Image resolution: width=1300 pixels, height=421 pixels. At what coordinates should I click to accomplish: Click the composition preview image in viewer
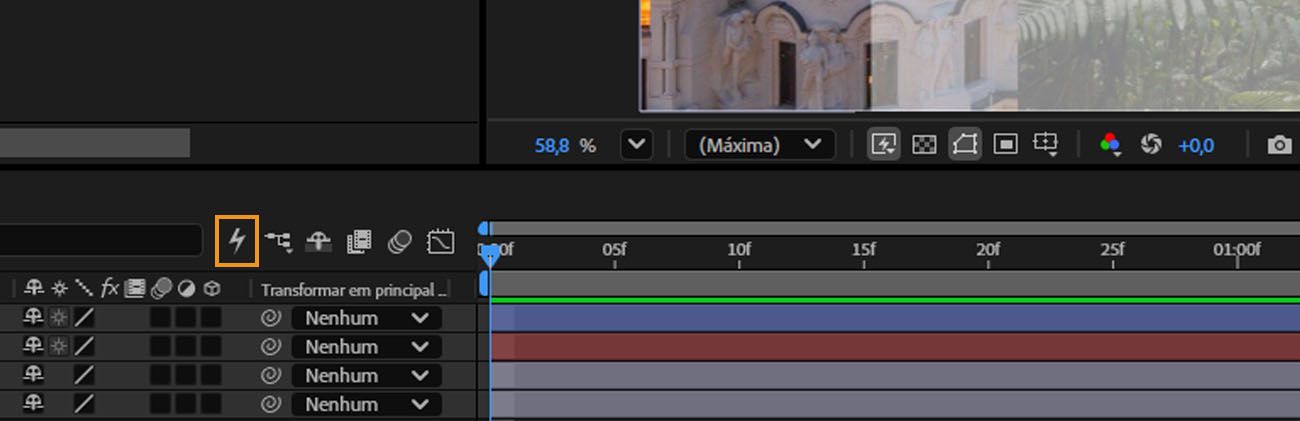tap(970, 55)
